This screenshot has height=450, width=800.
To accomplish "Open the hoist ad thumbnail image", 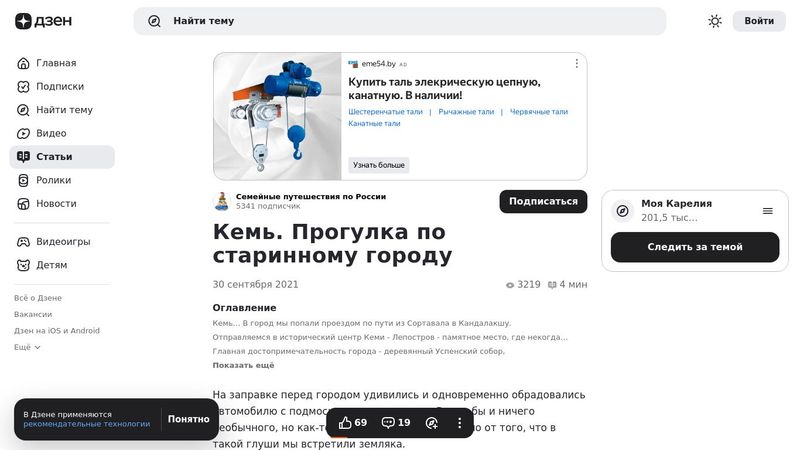I will coord(278,116).
